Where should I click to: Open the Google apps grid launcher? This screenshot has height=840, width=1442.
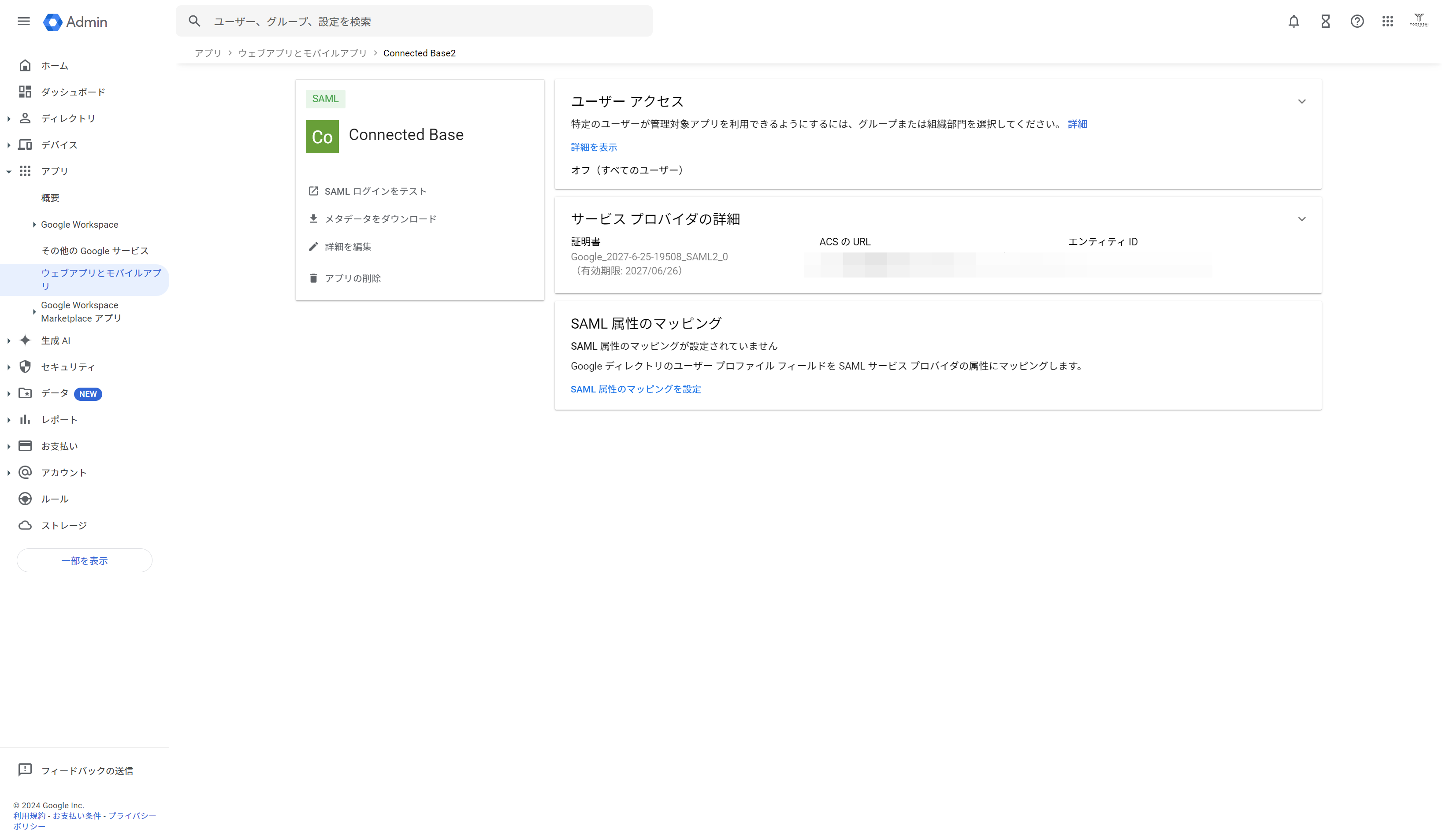point(1388,22)
